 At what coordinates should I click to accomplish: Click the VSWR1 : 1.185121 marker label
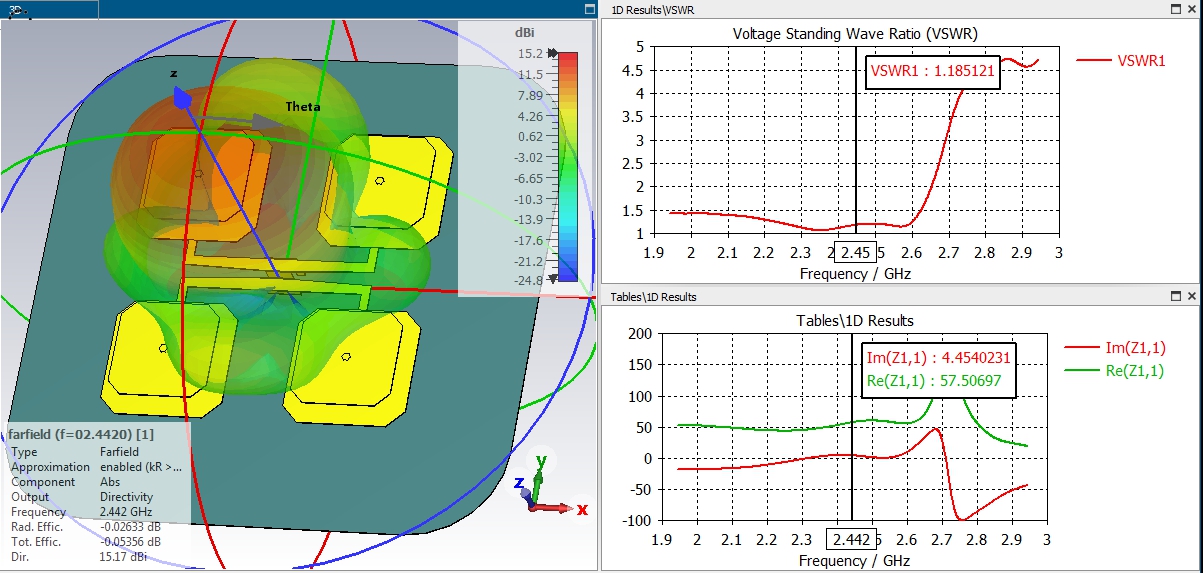pos(932,71)
